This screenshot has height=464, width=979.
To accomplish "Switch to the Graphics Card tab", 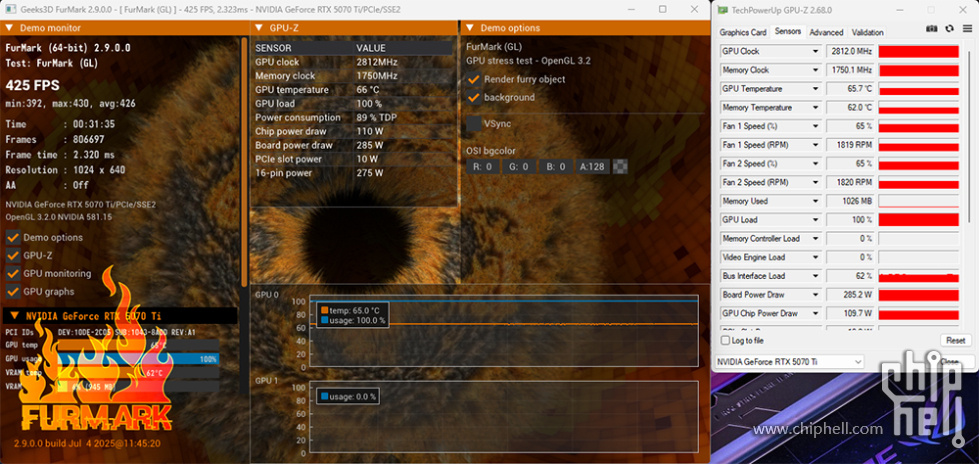I will coord(743,32).
